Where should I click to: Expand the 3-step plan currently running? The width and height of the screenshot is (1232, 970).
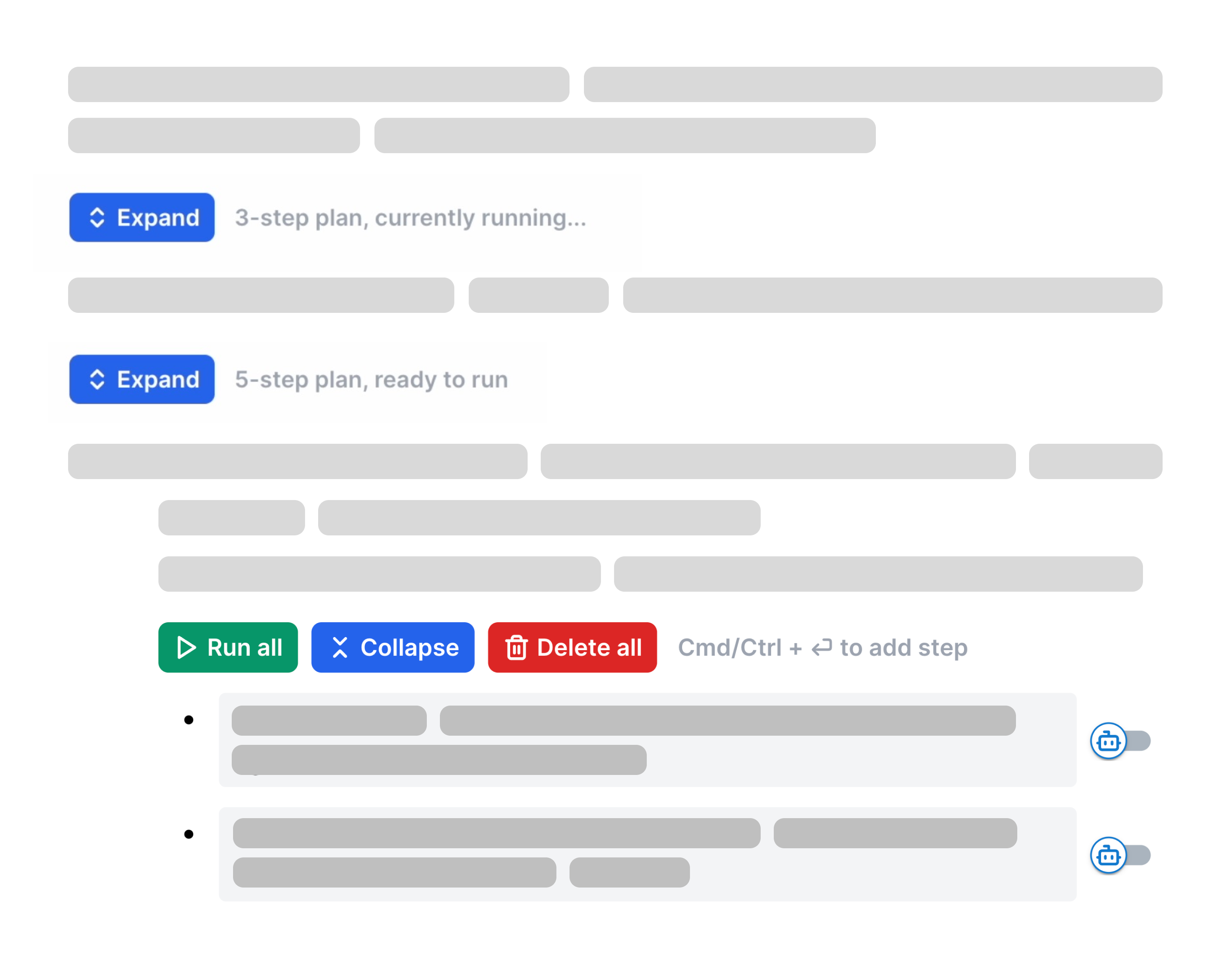tap(142, 217)
